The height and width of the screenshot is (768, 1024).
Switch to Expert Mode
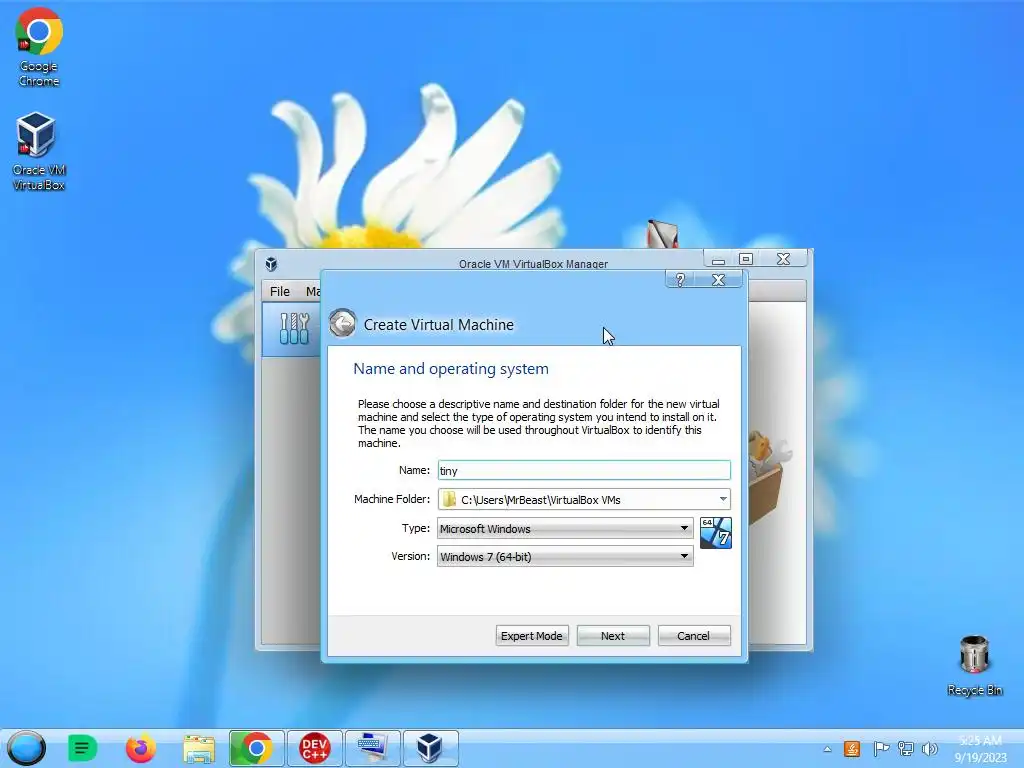point(532,635)
